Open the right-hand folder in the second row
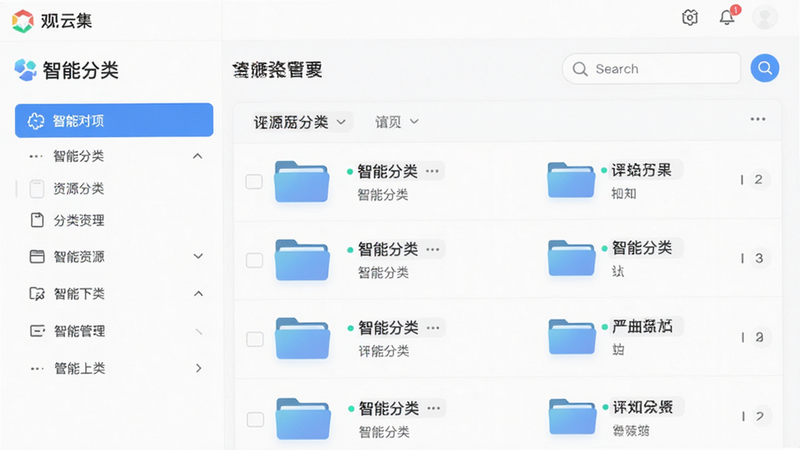Screen dimensions: 800x450 pyautogui.click(x=571, y=258)
